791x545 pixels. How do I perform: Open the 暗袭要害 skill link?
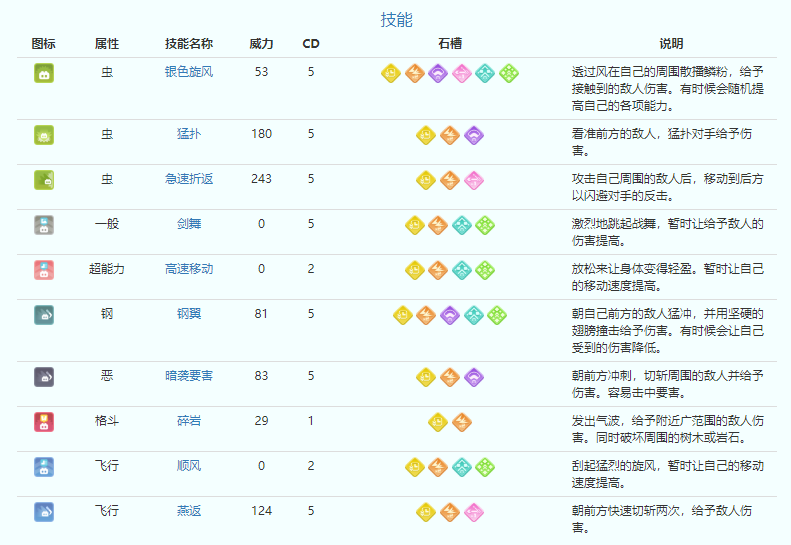coord(189,376)
